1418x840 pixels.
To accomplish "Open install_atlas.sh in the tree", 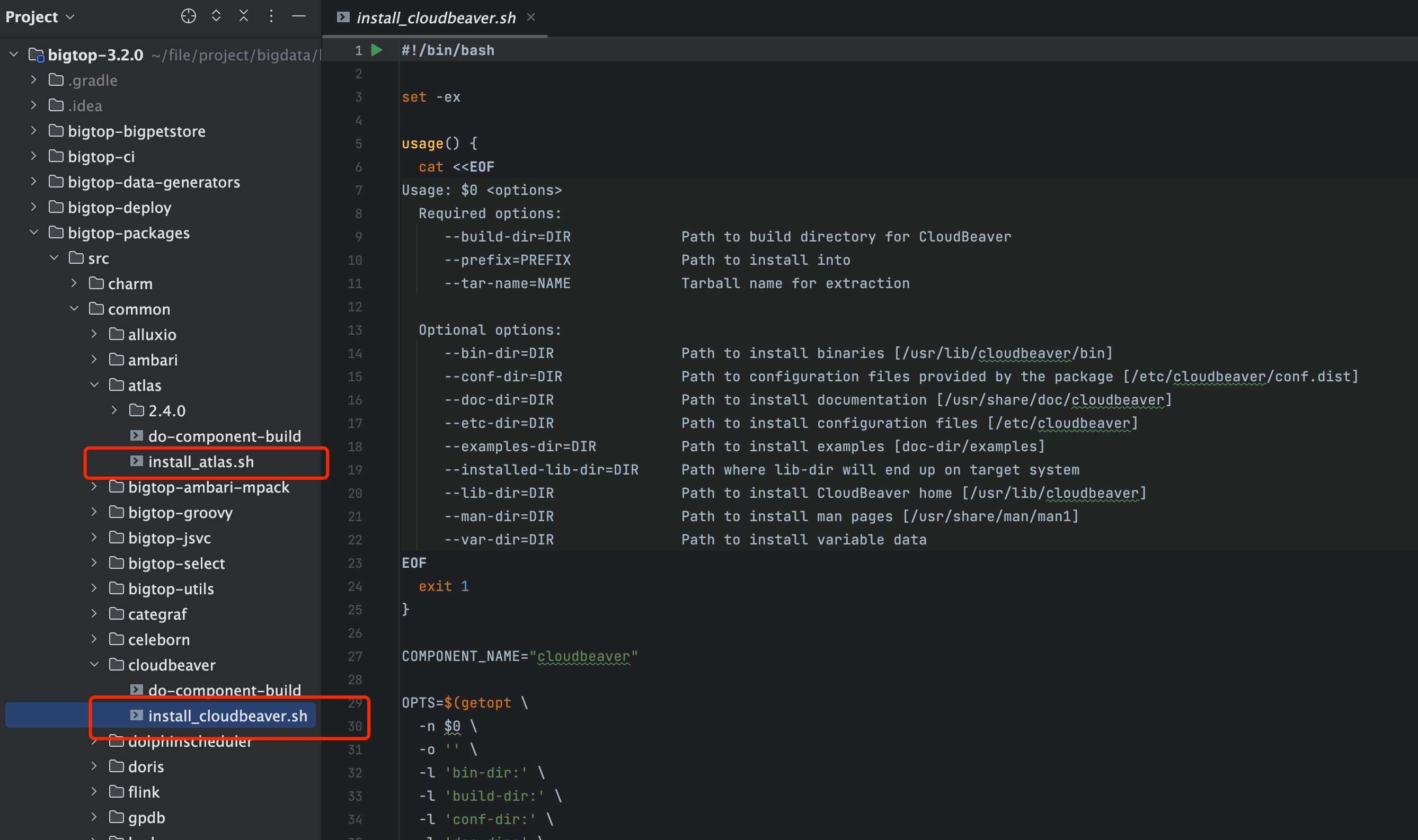I will (201, 461).
